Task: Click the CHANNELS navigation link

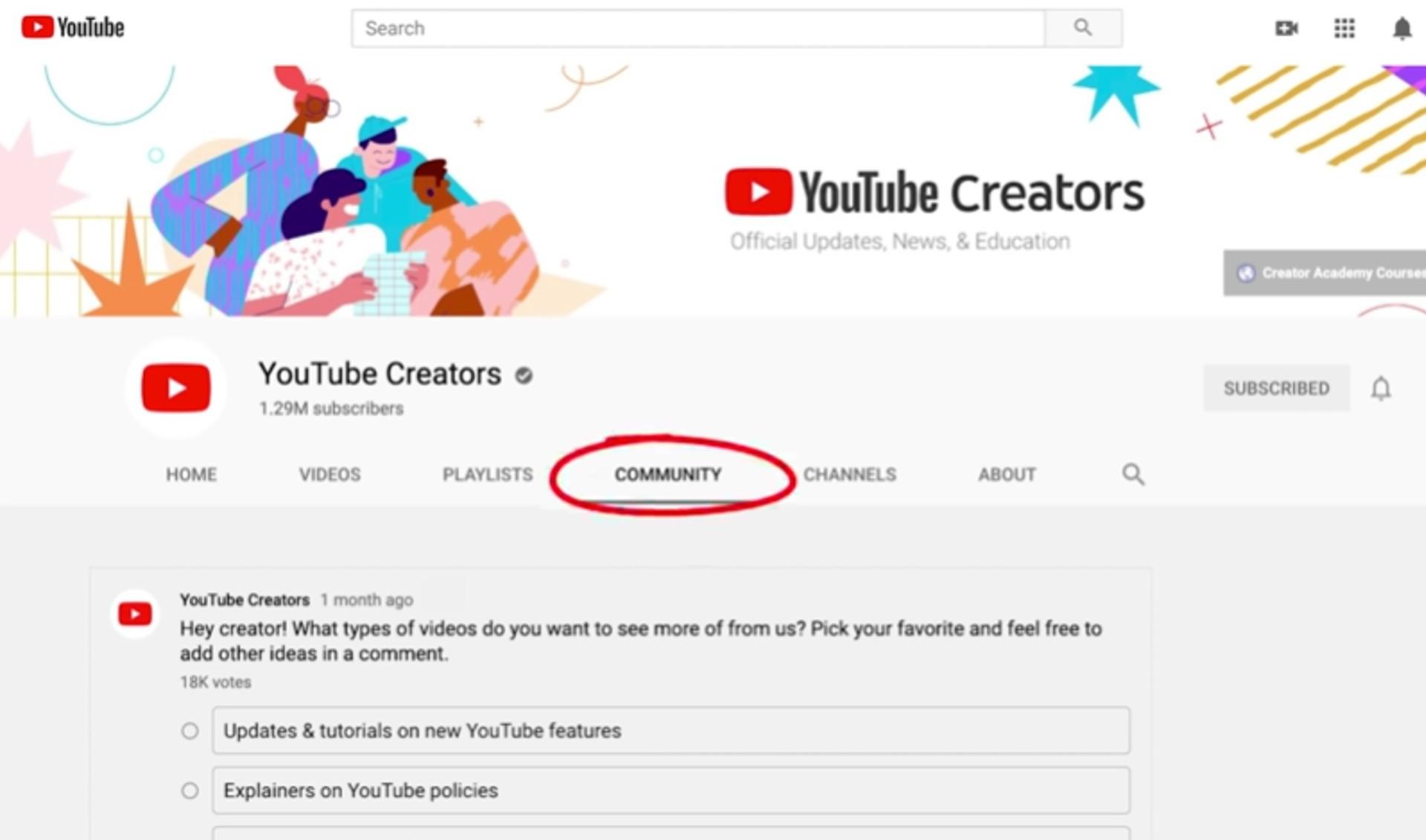Action: tap(849, 474)
